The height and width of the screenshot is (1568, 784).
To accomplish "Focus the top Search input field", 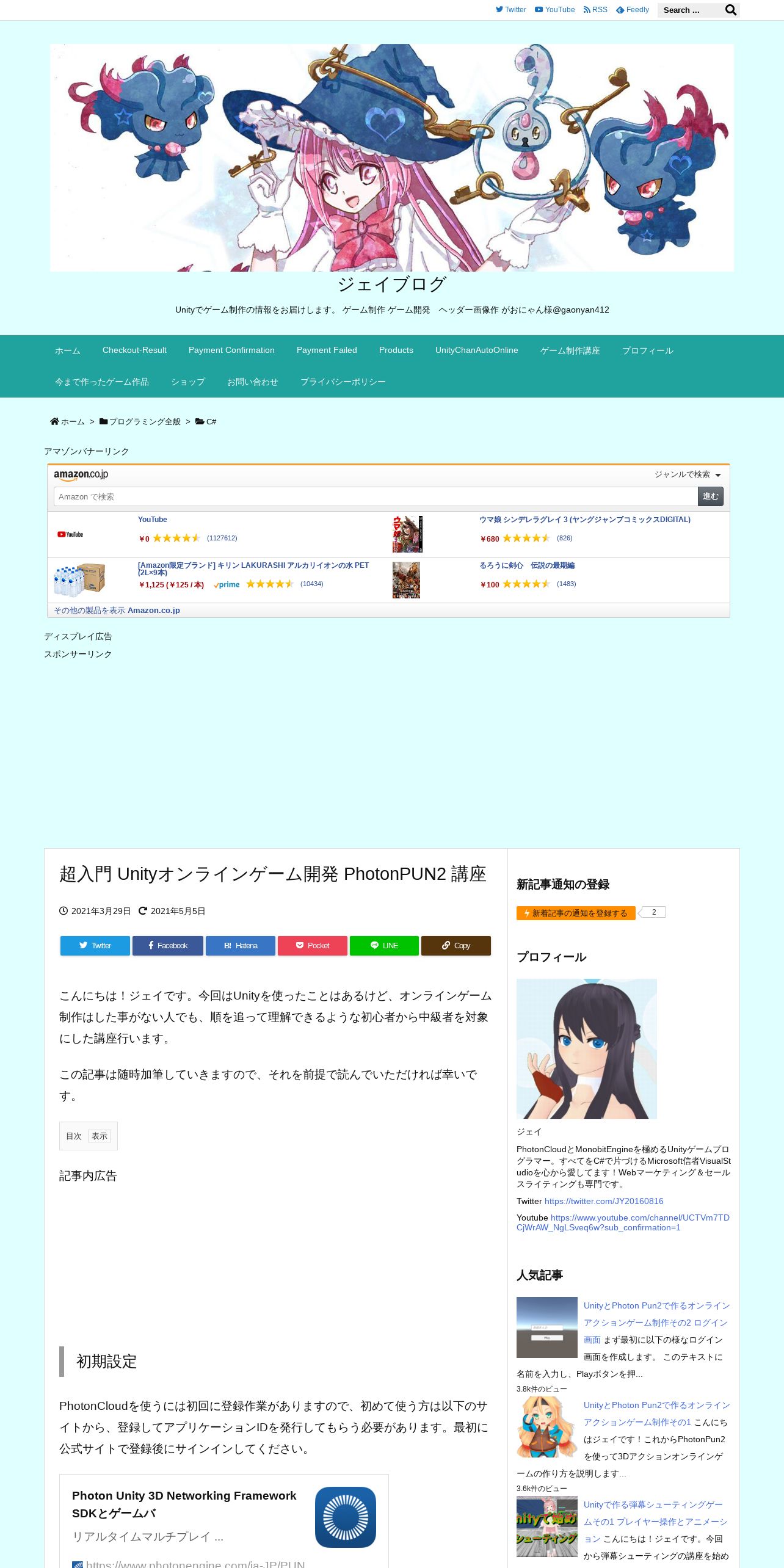I will point(691,10).
